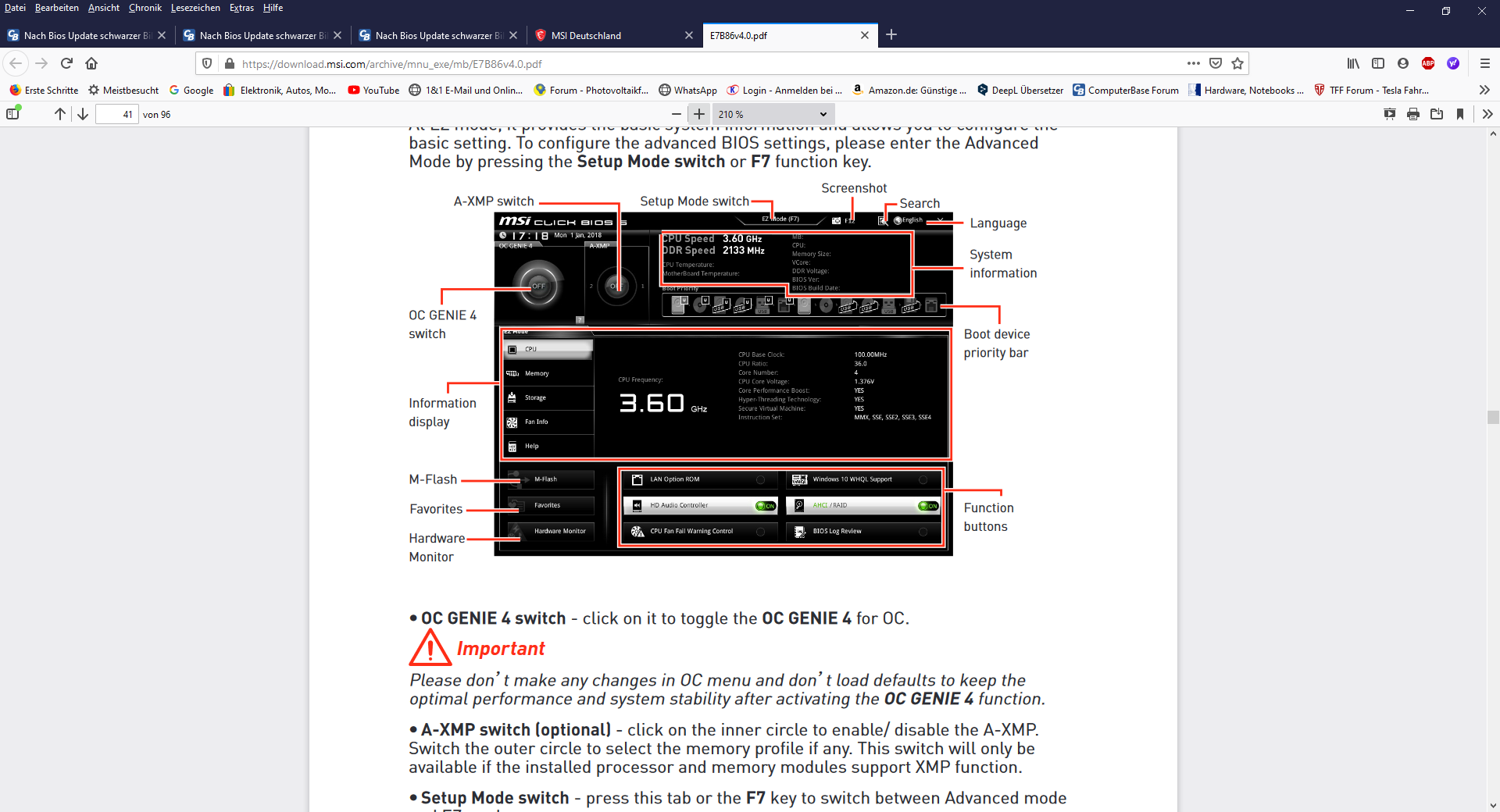The width and height of the screenshot is (1500, 812).
Task: Open the Extras menu
Action: [241, 8]
